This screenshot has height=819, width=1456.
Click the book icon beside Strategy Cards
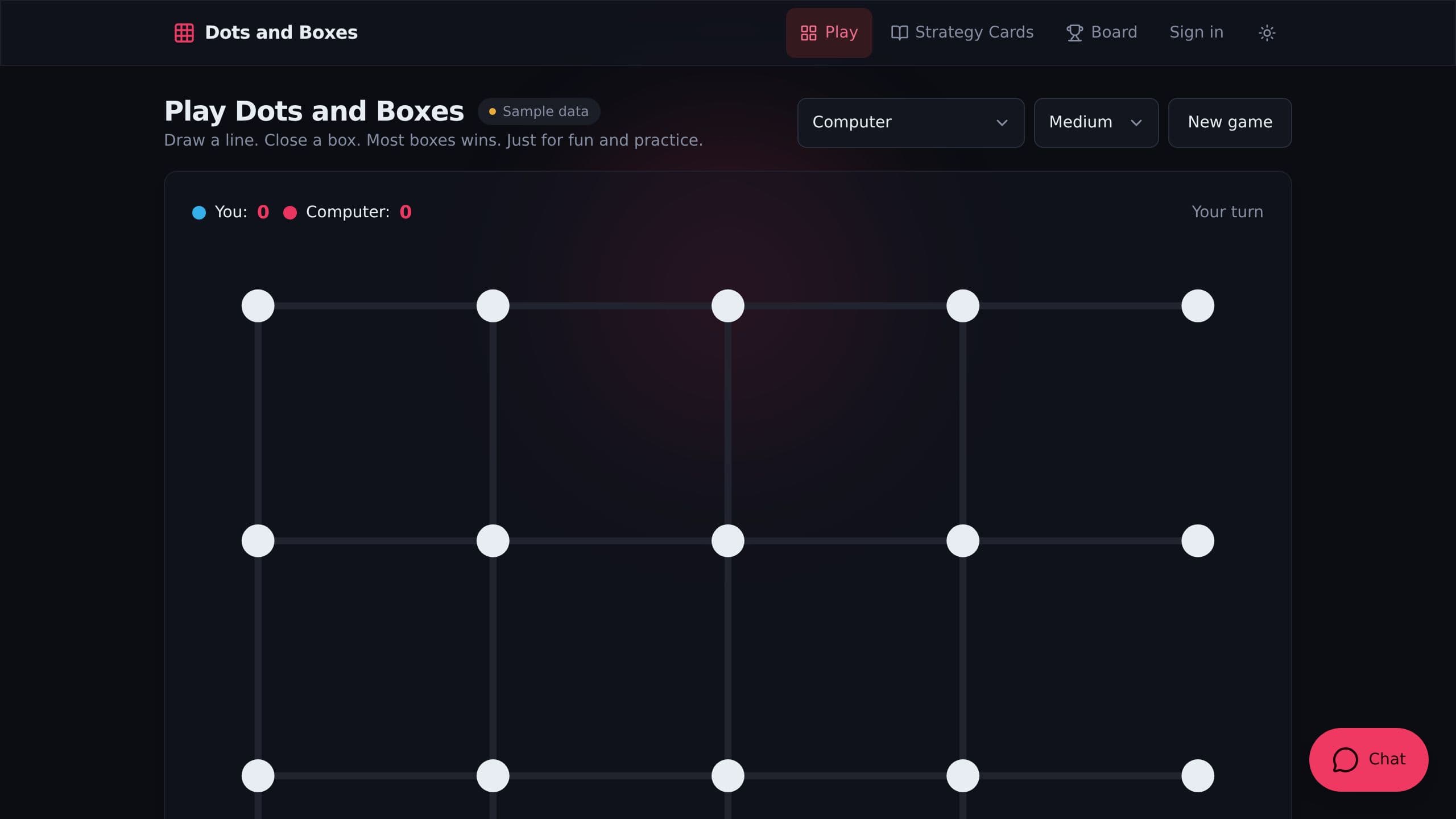click(899, 33)
